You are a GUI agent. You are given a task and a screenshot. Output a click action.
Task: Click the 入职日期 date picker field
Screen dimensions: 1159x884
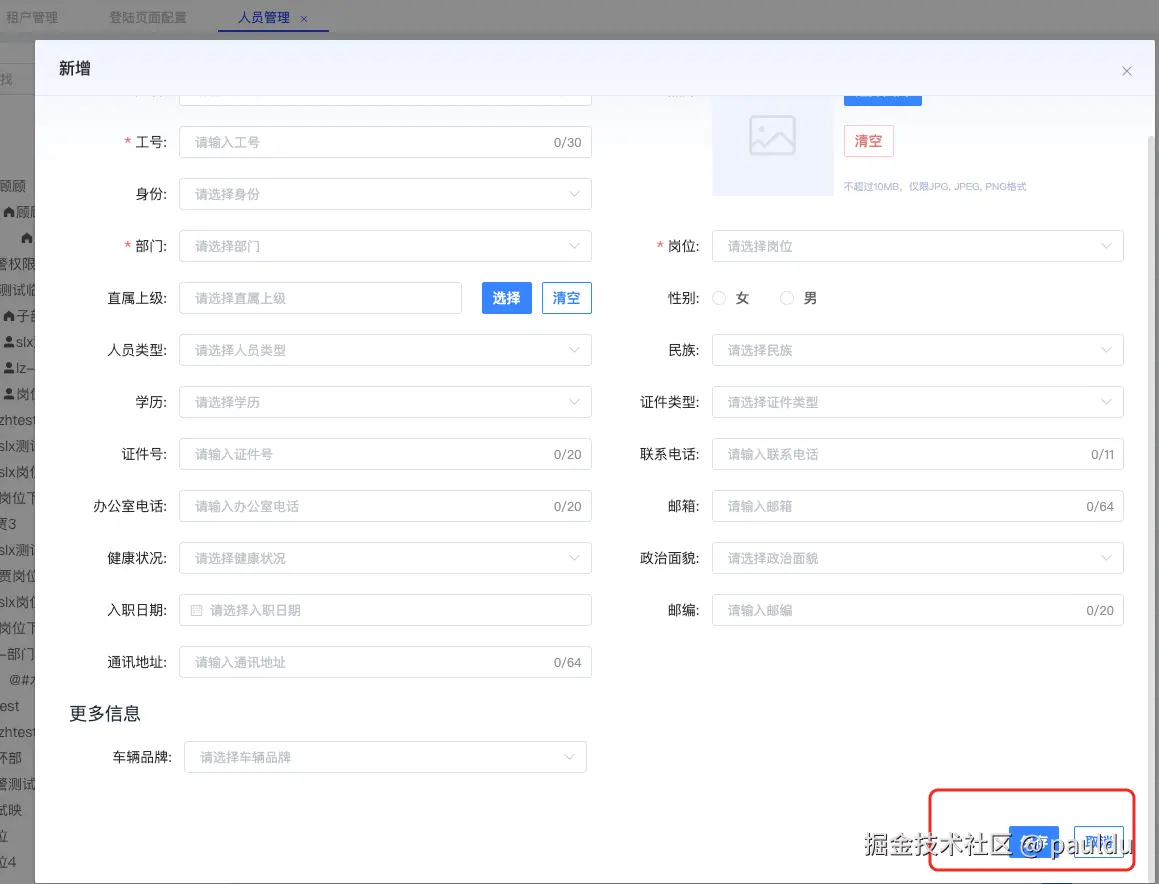(385, 610)
